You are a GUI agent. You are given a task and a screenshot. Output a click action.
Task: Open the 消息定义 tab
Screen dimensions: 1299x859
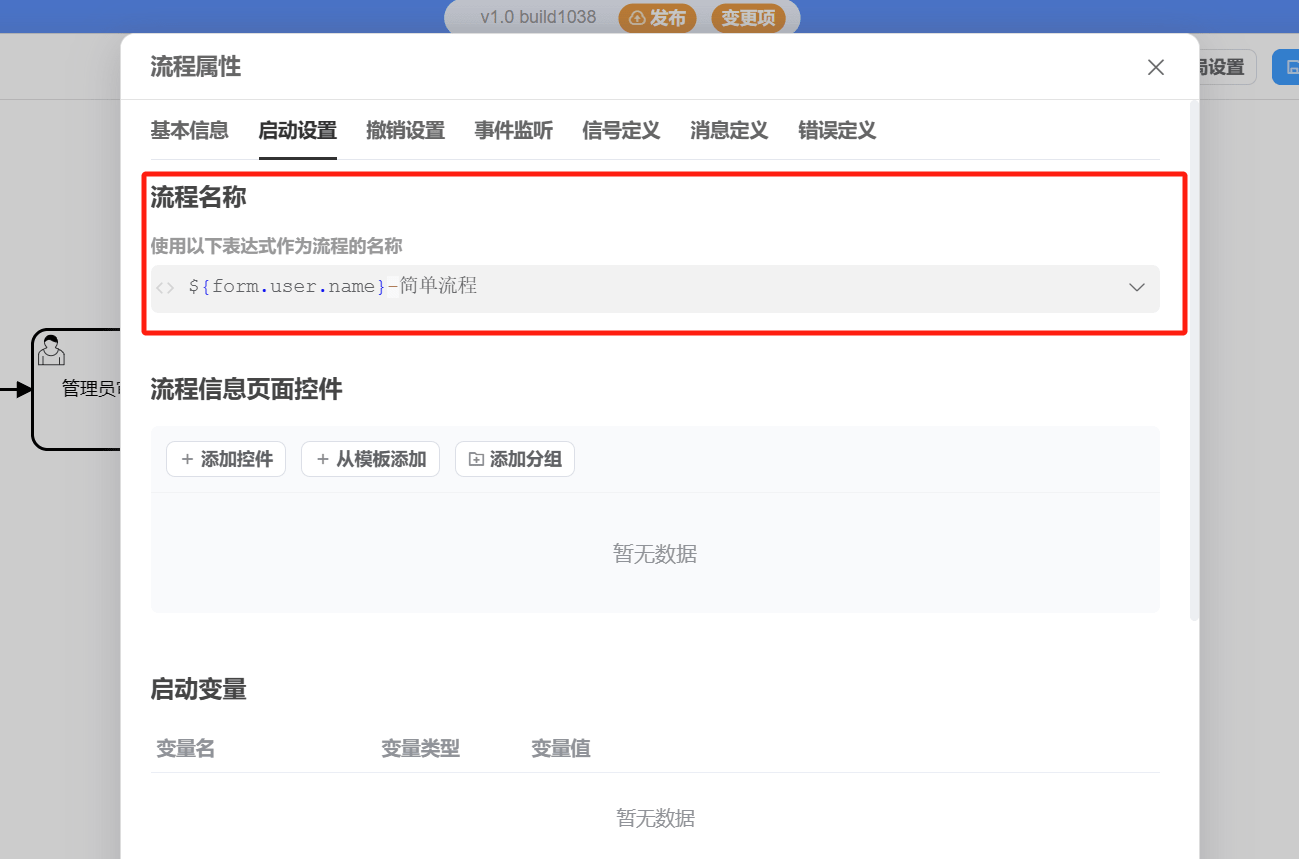(729, 130)
